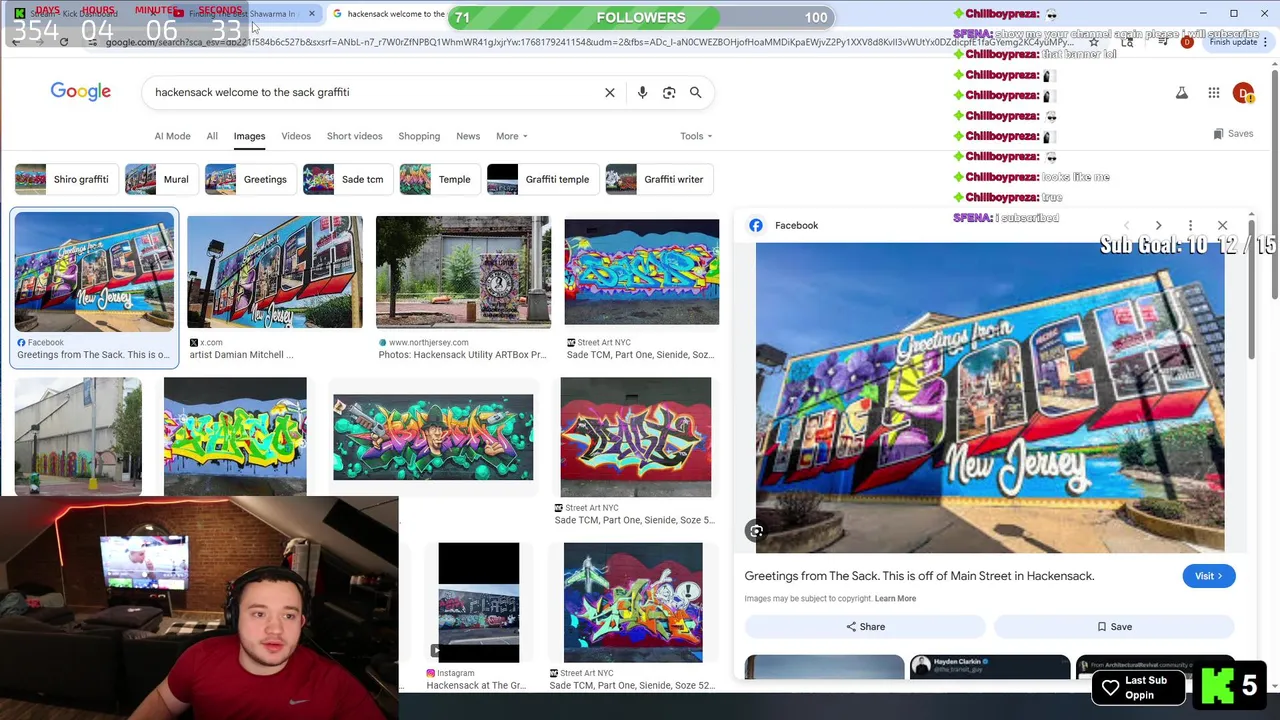Switch to the Videos tab
The image size is (1280, 720).
(x=296, y=136)
